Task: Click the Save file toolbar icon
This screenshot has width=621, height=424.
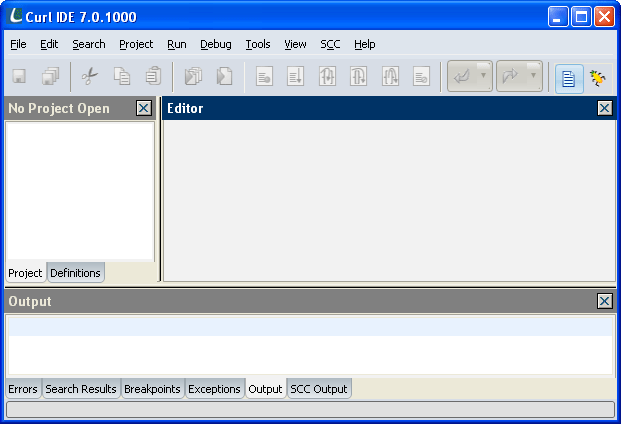Action: tap(19, 77)
